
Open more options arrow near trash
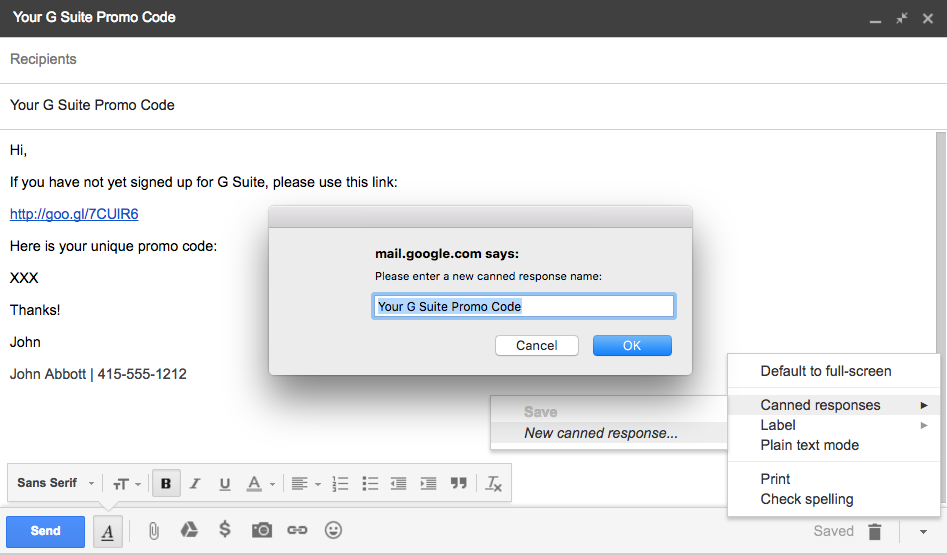pos(923,531)
